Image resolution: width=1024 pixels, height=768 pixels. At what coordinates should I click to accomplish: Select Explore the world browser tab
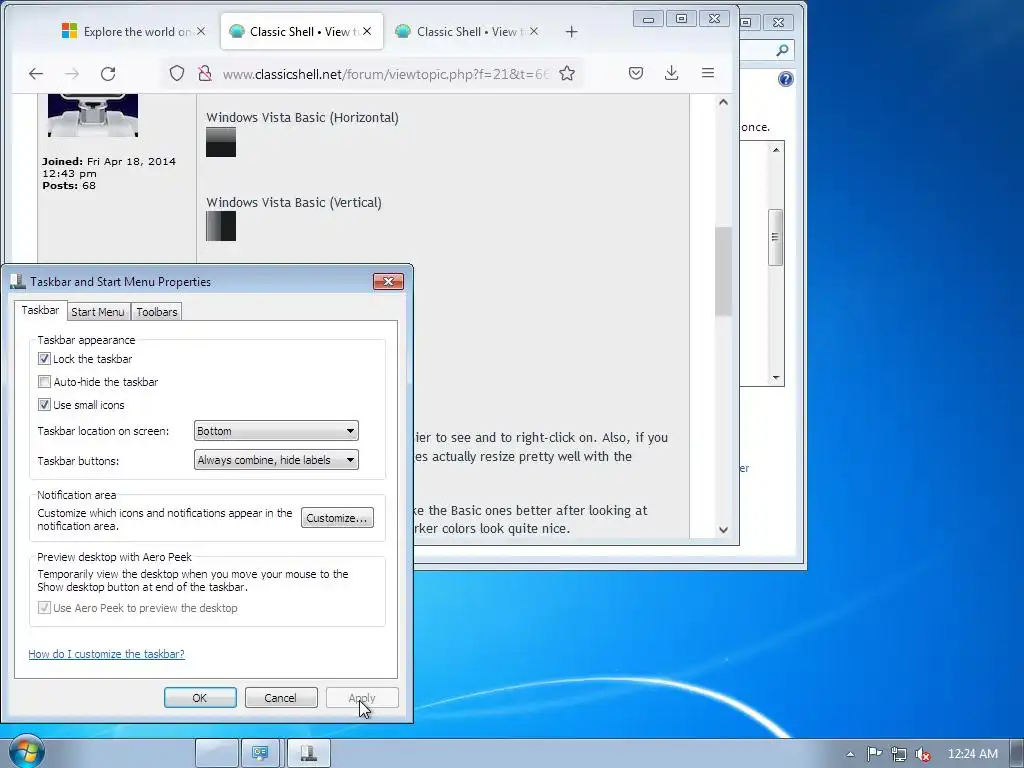[132, 31]
